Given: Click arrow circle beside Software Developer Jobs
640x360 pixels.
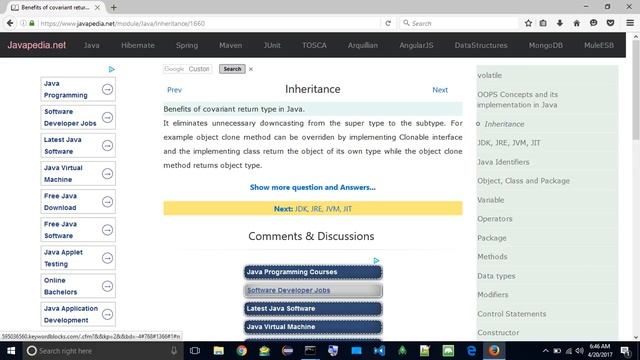Looking at the screenshot, I should pos(107,118).
